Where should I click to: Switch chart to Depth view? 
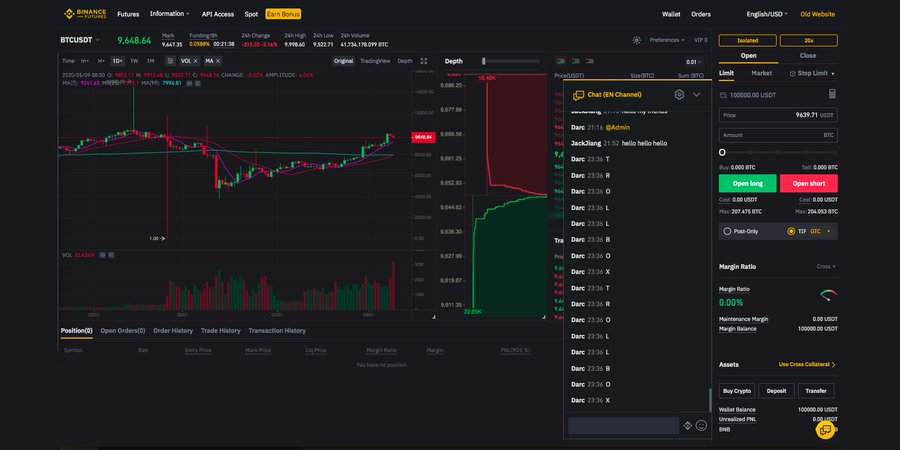(405, 61)
